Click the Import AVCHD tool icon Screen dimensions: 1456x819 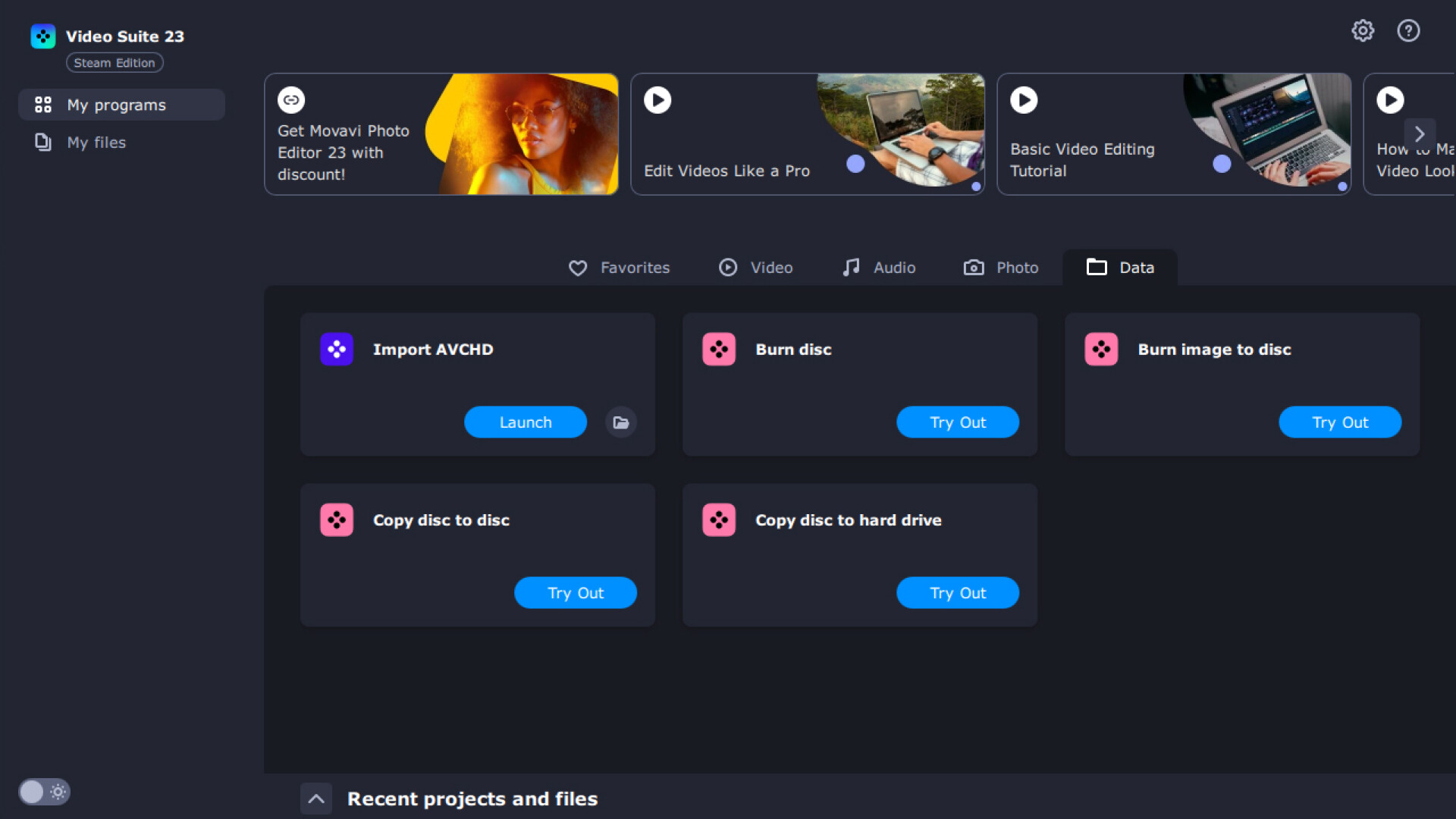click(x=337, y=349)
